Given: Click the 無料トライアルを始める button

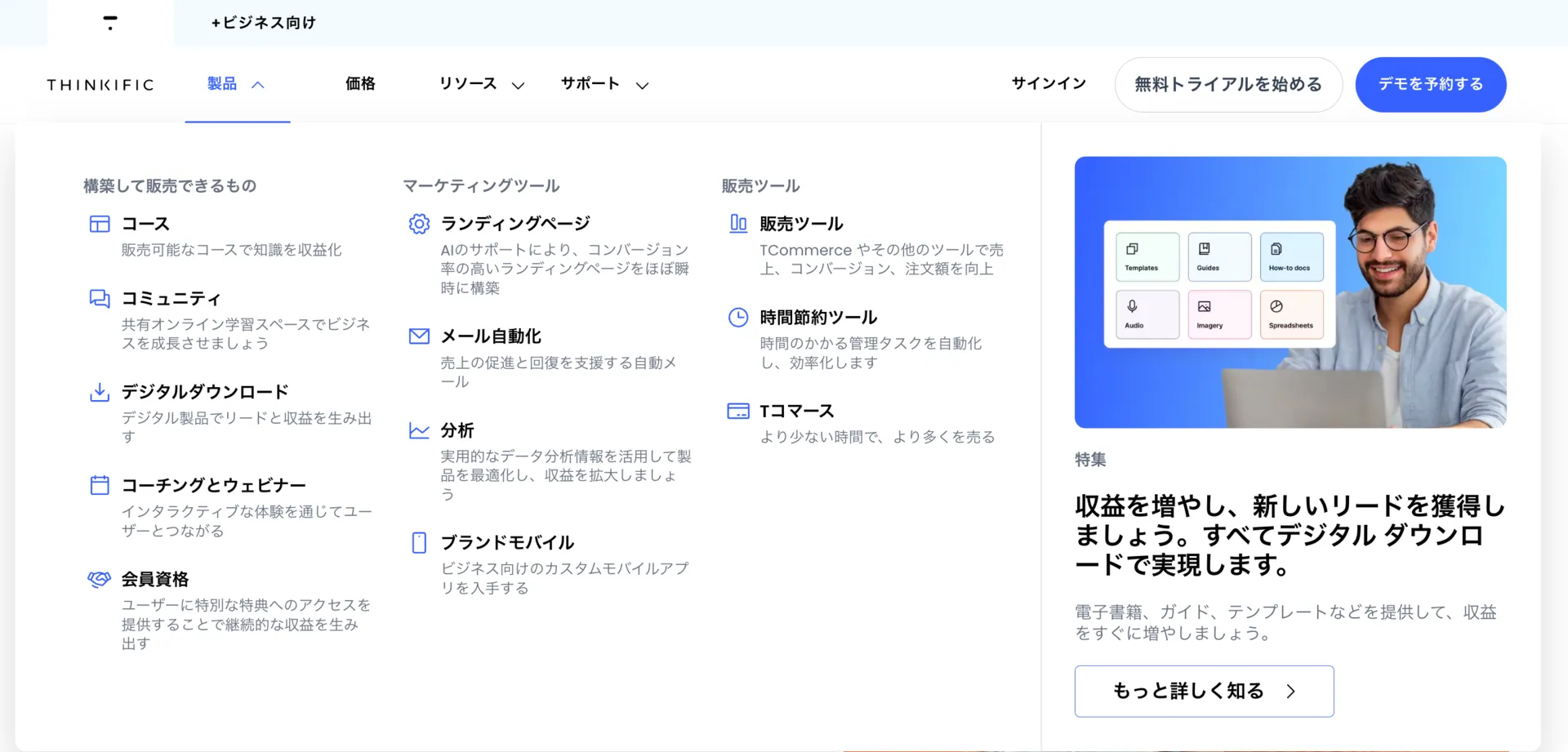Looking at the screenshot, I should pyautogui.click(x=1228, y=84).
